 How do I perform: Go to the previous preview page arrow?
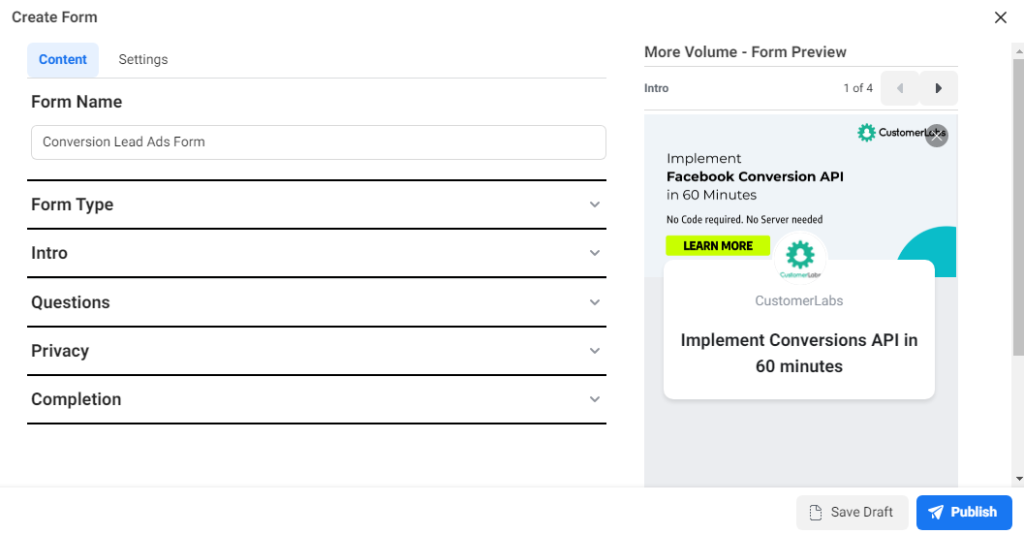click(x=900, y=88)
